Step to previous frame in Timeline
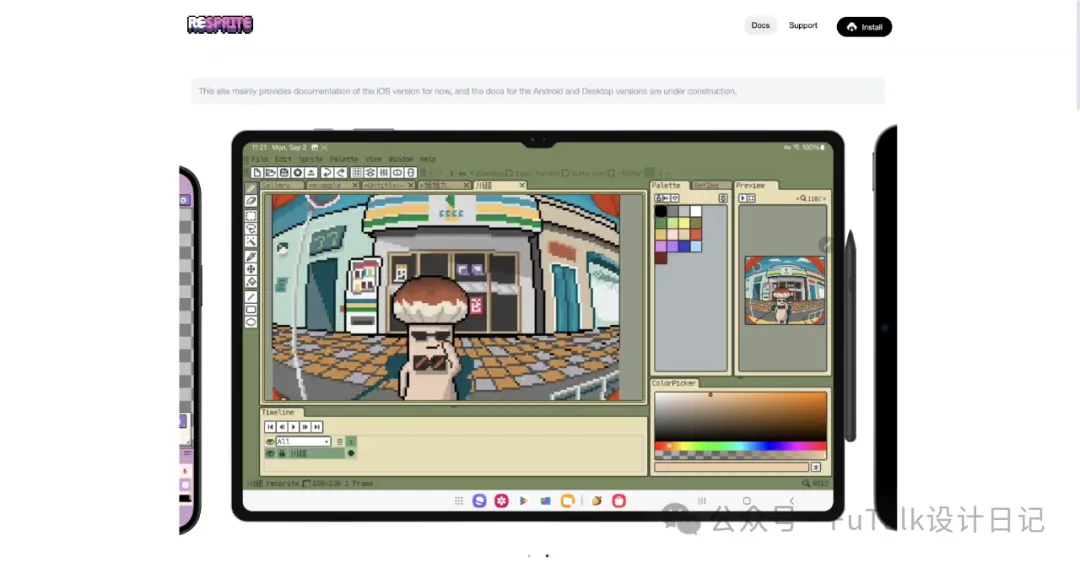Image resolution: width=1080 pixels, height=563 pixels. pyautogui.click(x=282, y=427)
